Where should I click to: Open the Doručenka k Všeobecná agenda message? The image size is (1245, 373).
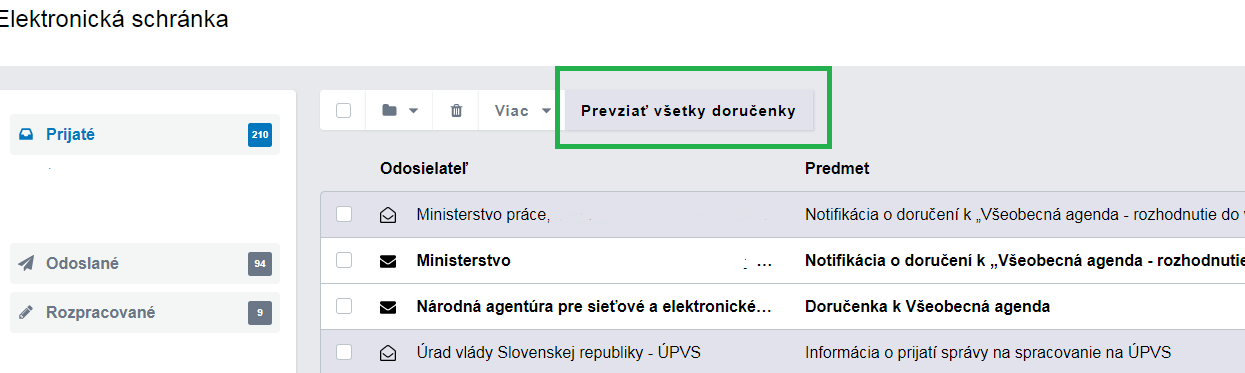[x=927, y=306]
